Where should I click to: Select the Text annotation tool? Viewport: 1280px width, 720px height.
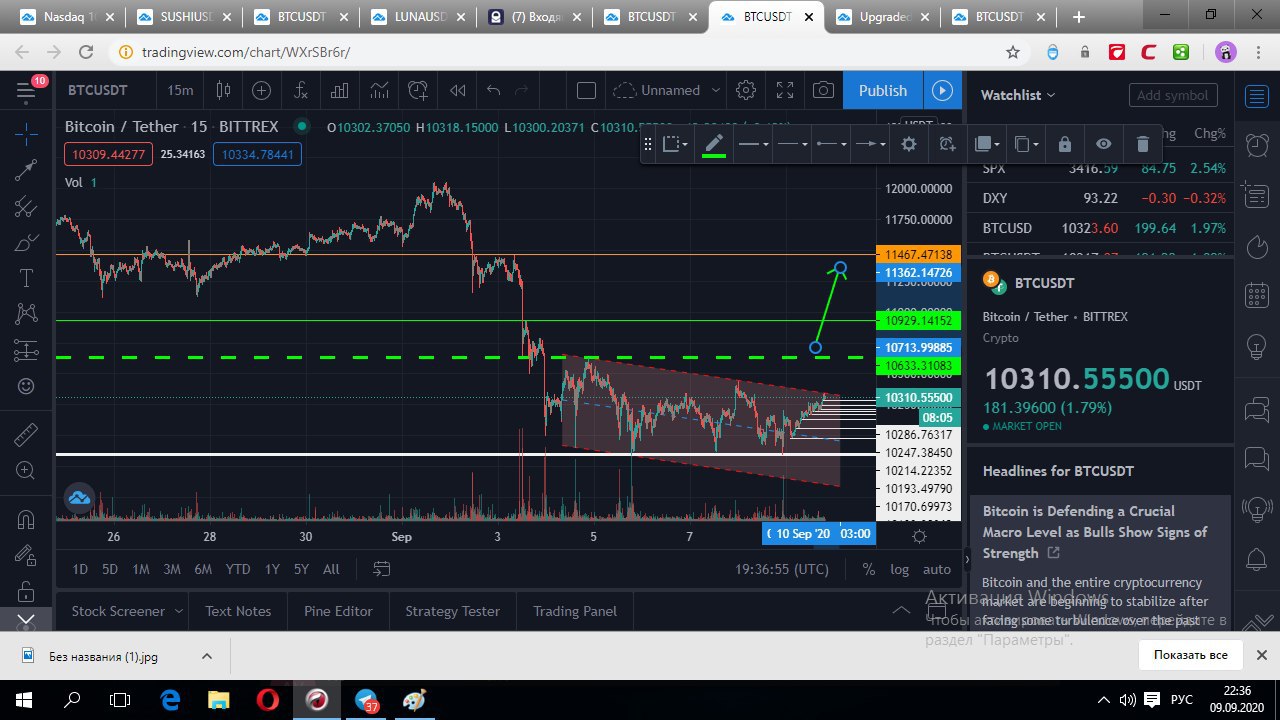[x=26, y=278]
